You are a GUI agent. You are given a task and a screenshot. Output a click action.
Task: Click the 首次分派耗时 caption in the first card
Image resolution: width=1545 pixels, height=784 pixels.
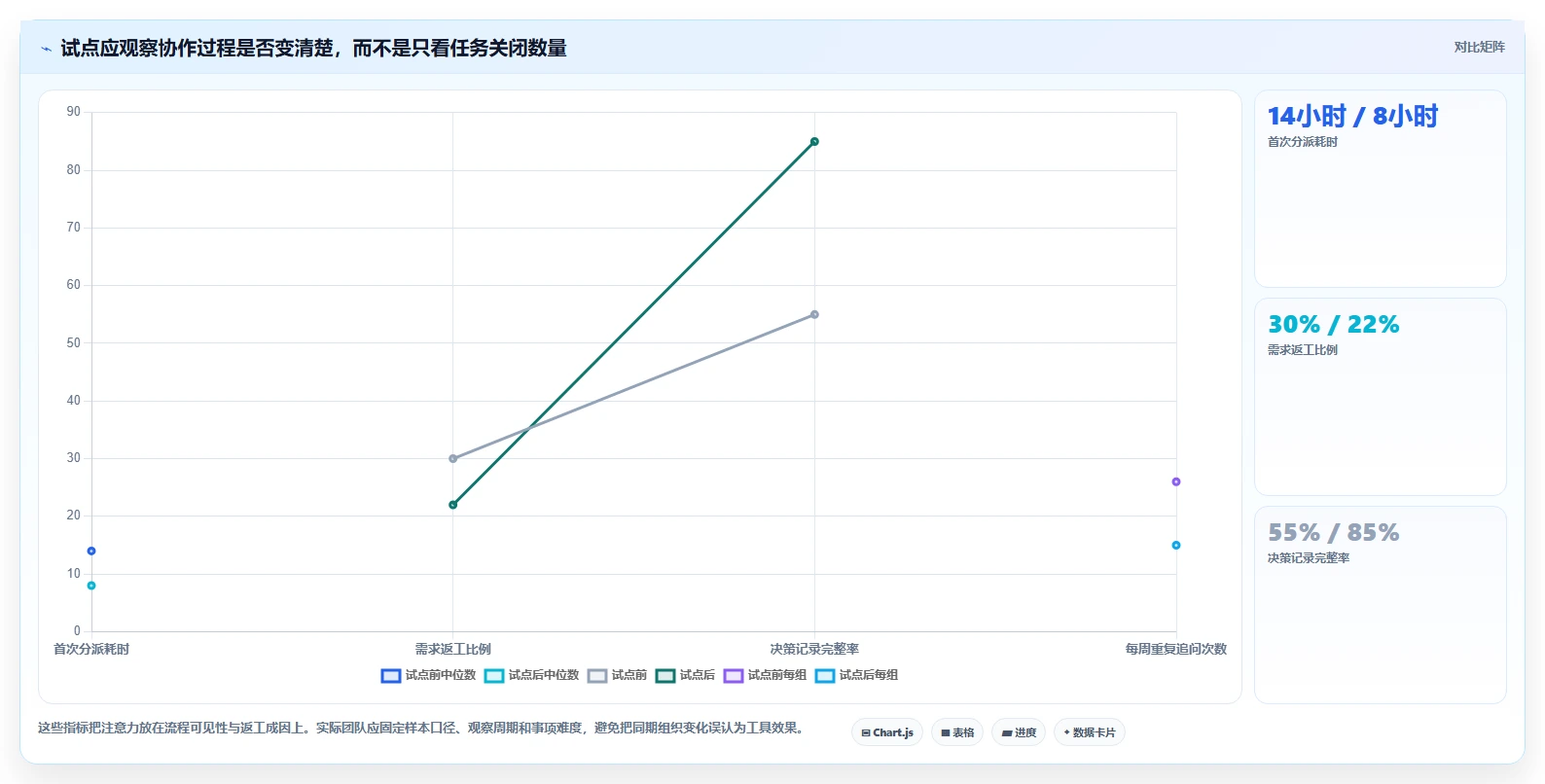(x=1302, y=142)
